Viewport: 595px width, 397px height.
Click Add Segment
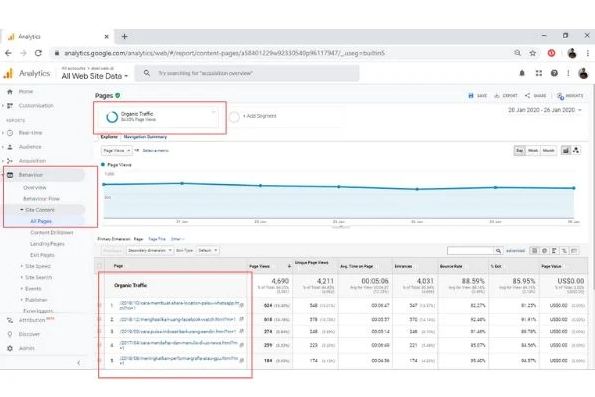[260, 116]
